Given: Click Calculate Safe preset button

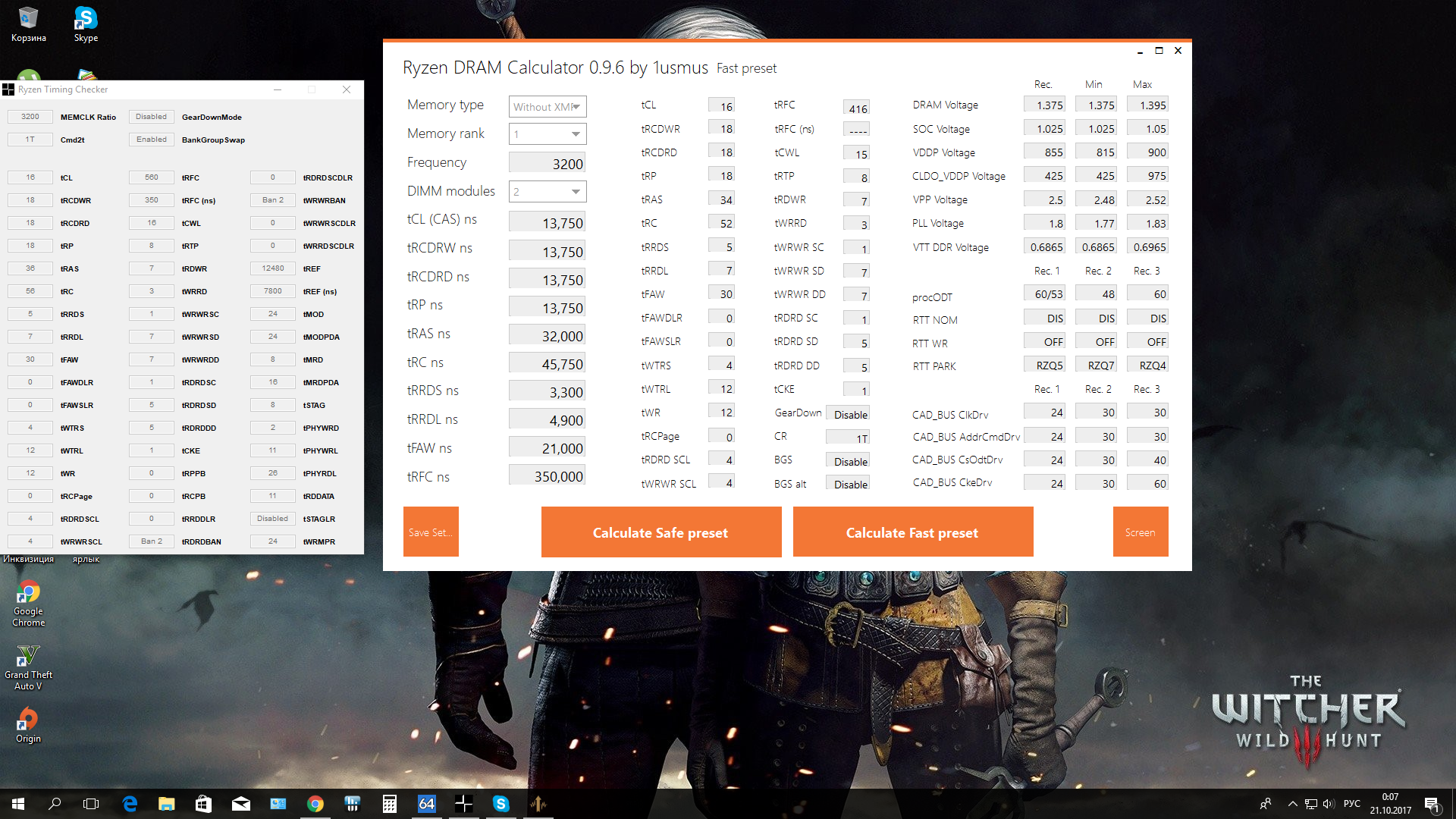Looking at the screenshot, I should [x=661, y=532].
